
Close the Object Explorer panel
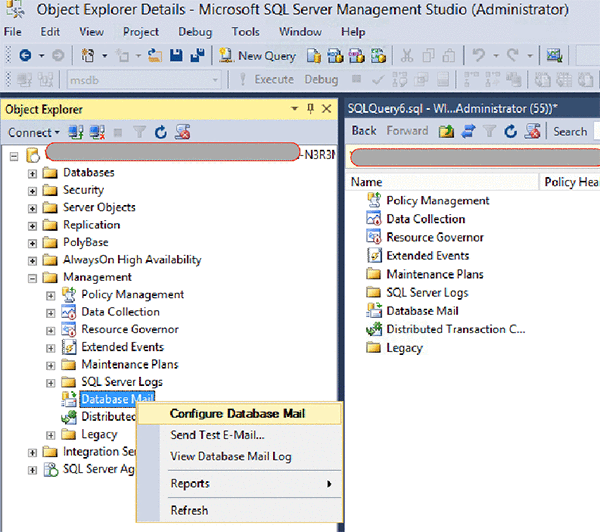coord(326,109)
